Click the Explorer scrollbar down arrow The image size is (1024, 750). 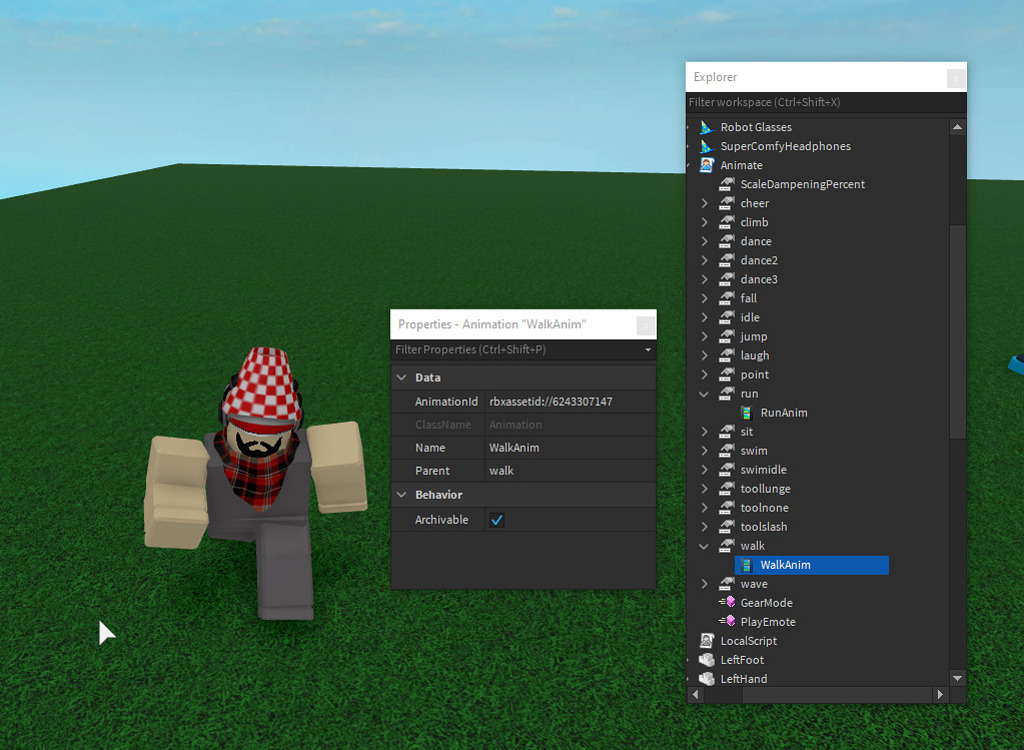point(957,676)
